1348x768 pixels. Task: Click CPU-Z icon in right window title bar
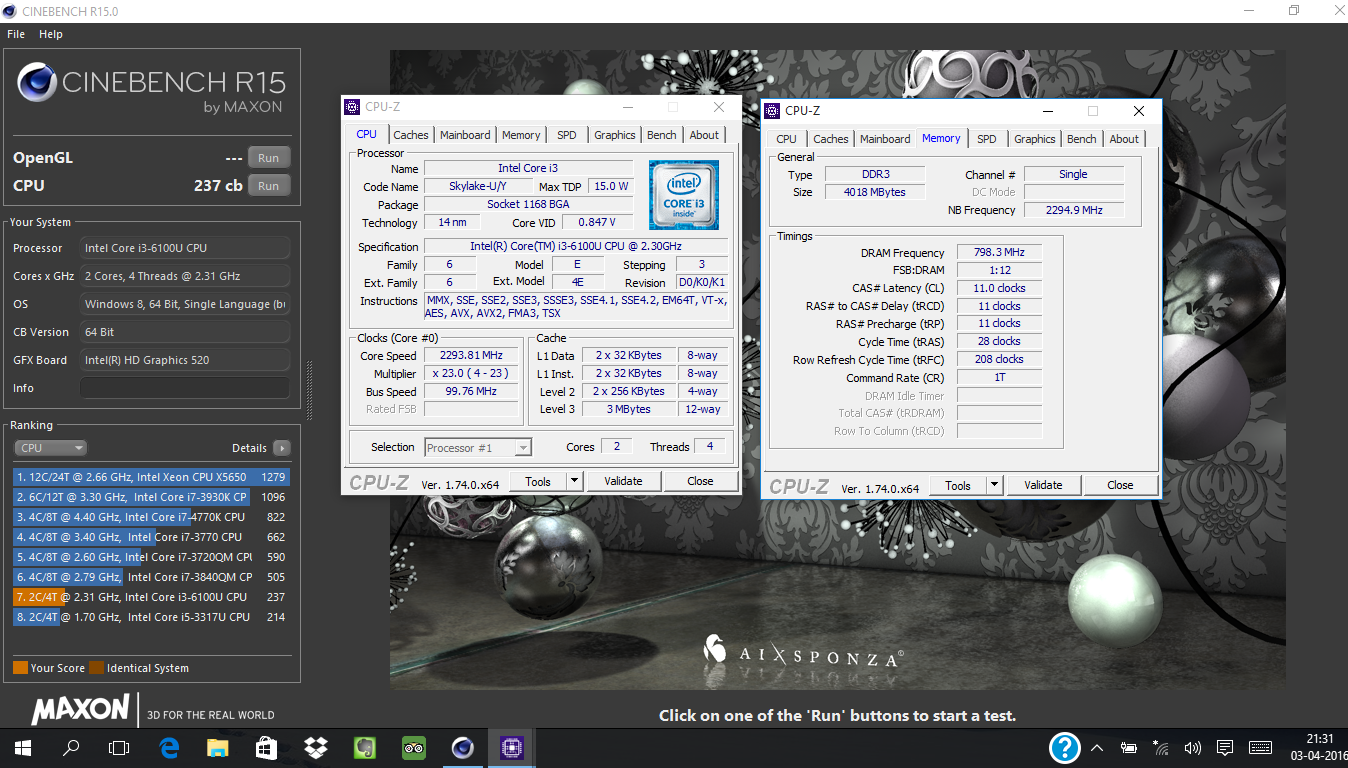click(771, 111)
